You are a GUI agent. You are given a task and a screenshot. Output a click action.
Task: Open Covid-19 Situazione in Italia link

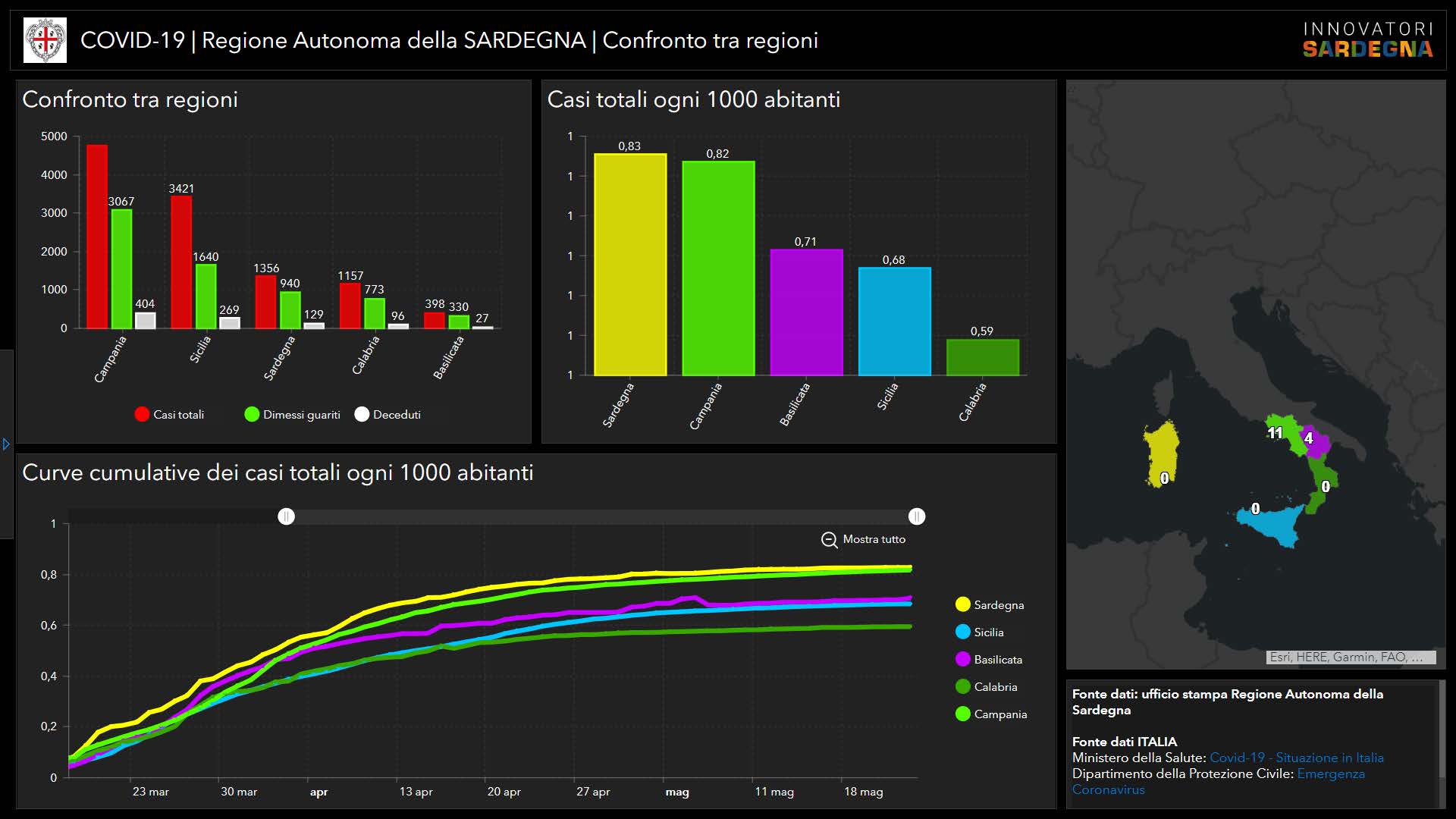click(x=1296, y=758)
